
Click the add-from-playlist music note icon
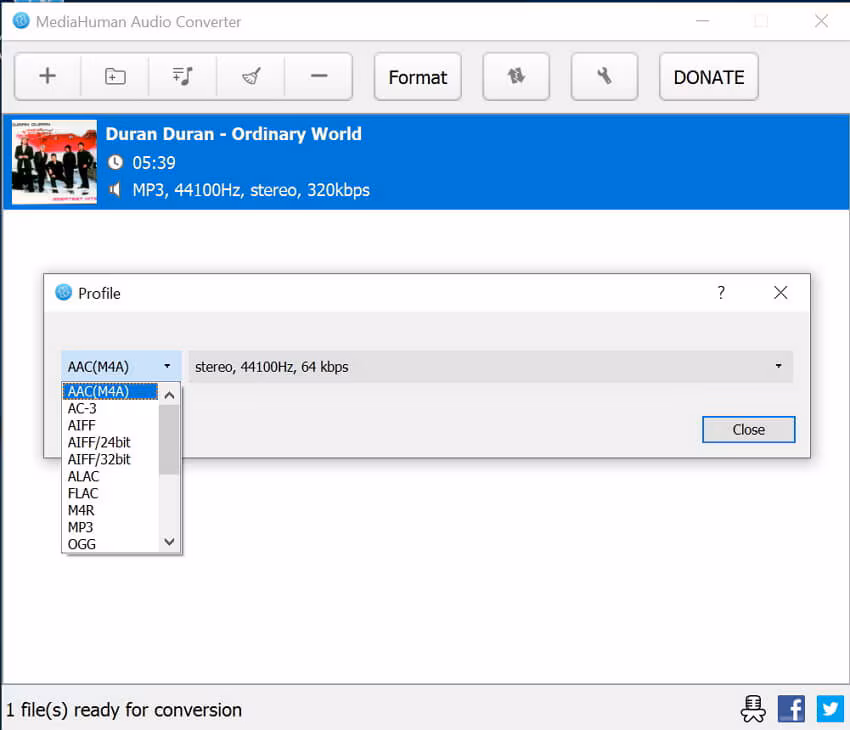(183, 76)
